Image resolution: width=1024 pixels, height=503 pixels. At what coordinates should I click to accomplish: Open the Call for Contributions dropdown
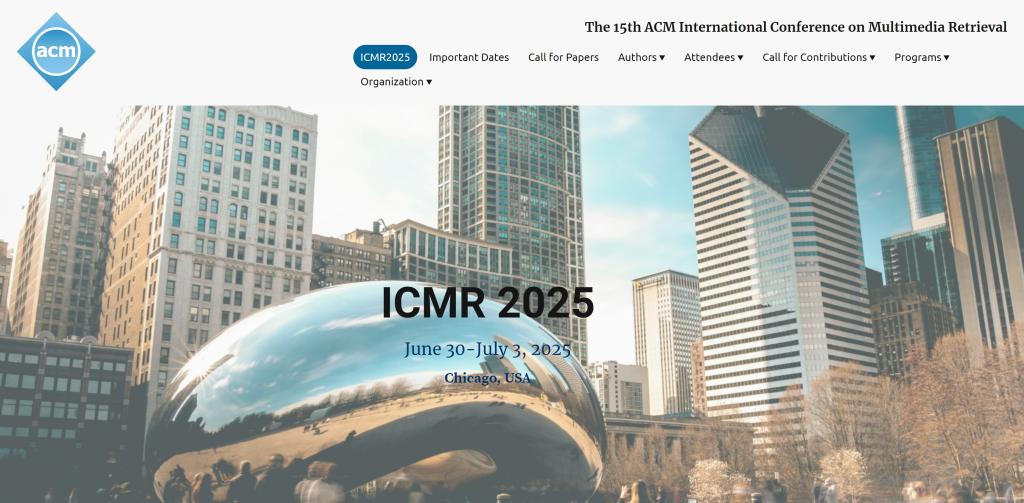[x=819, y=57]
